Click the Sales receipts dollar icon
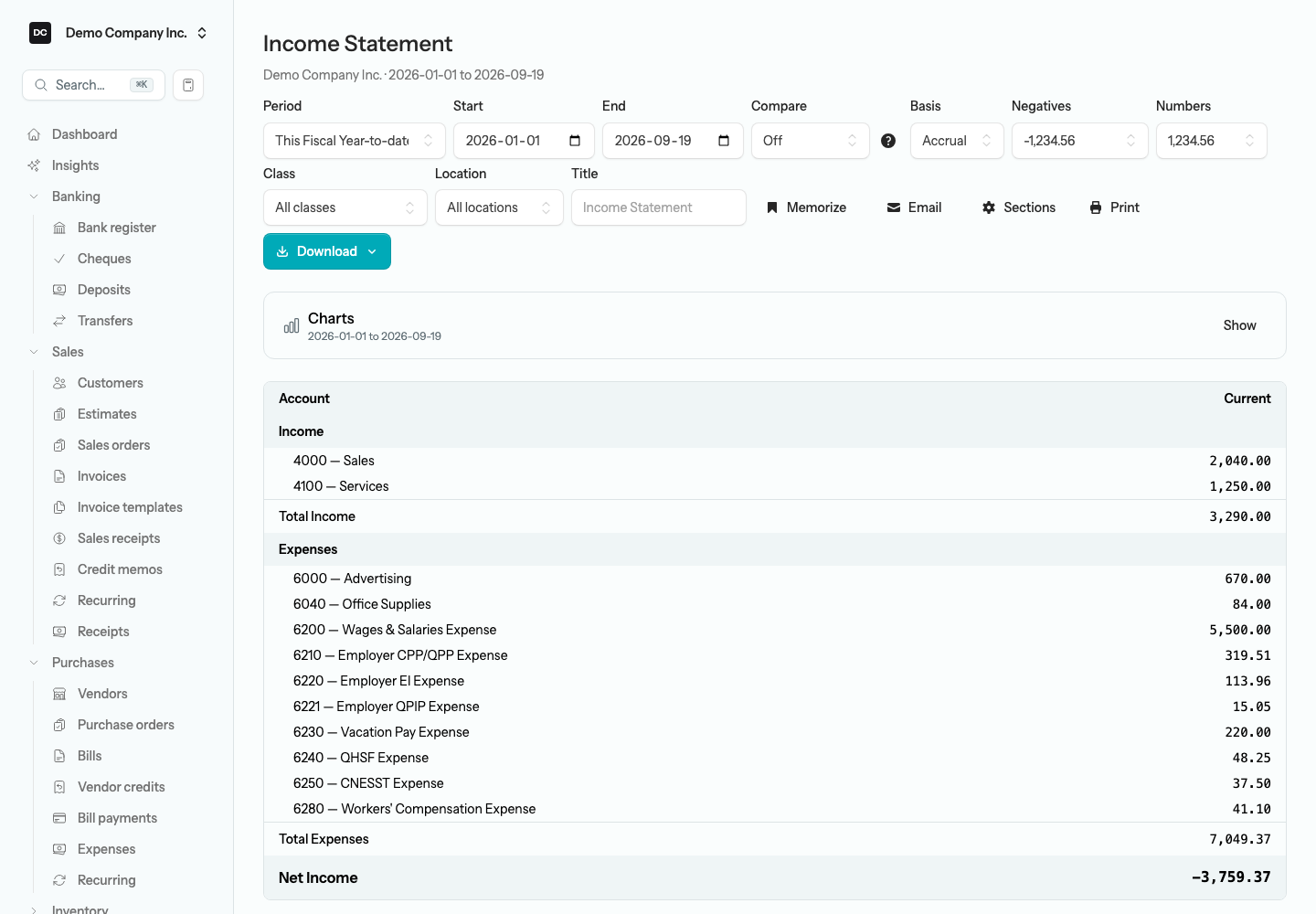Screen dimensions: 1316x914 coord(59,538)
